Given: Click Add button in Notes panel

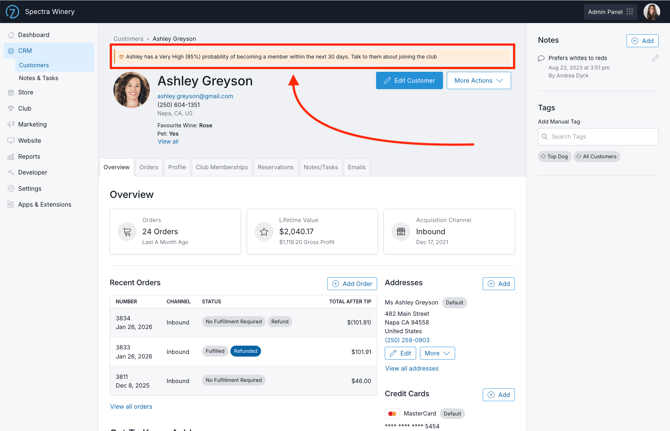Looking at the screenshot, I should click(x=642, y=41).
